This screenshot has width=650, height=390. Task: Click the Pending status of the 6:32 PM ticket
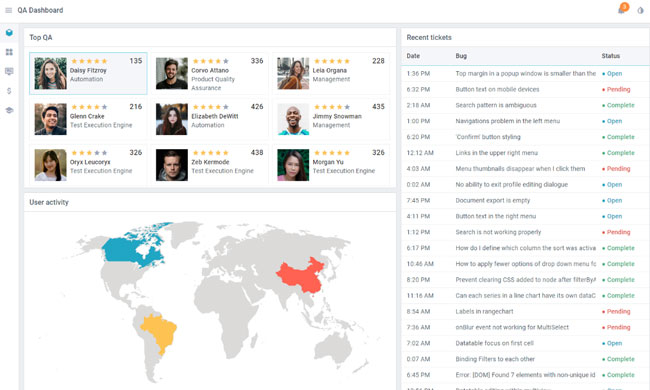616,90
